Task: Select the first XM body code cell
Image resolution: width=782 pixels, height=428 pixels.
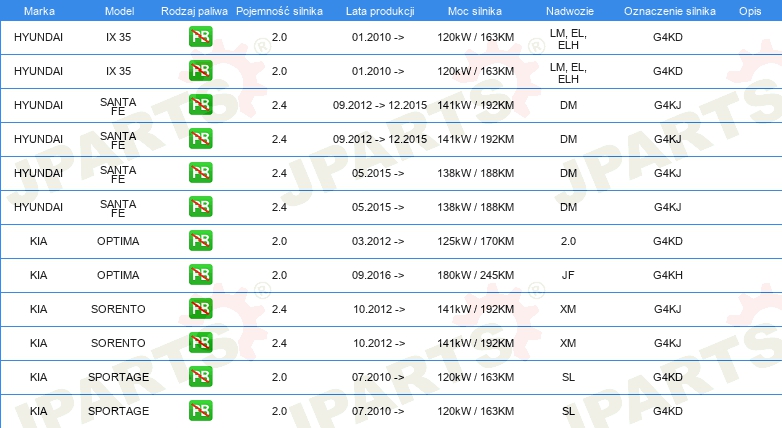Action: tap(568, 309)
